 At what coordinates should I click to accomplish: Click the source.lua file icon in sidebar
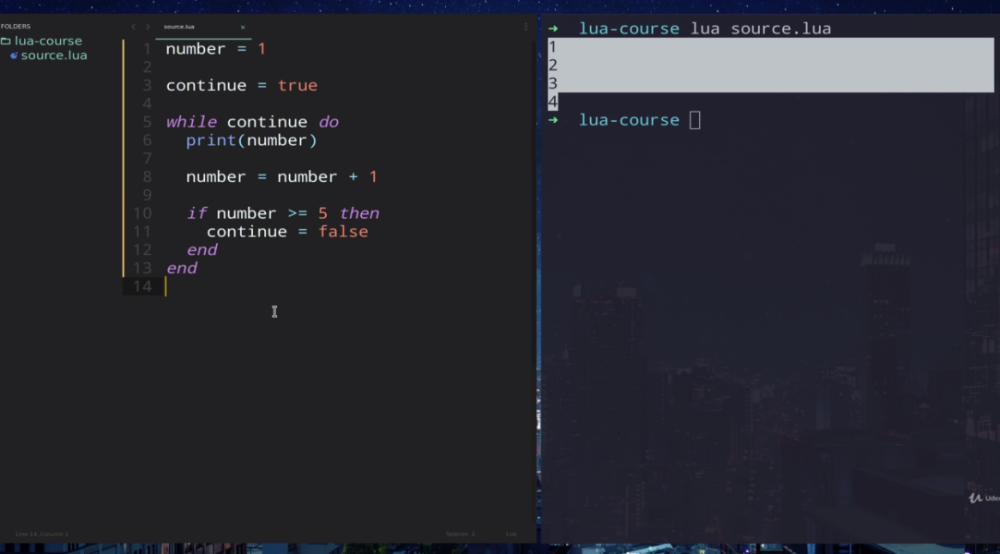[x=14, y=56]
